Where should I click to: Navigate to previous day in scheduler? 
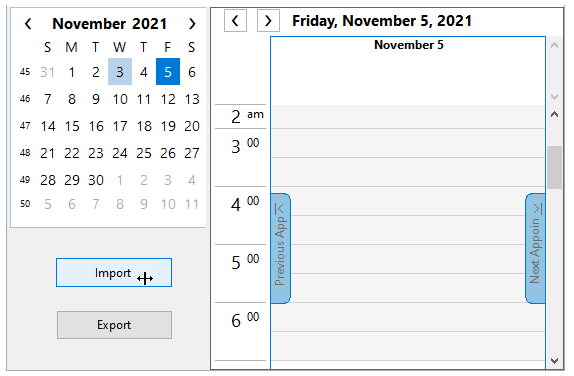(x=235, y=21)
